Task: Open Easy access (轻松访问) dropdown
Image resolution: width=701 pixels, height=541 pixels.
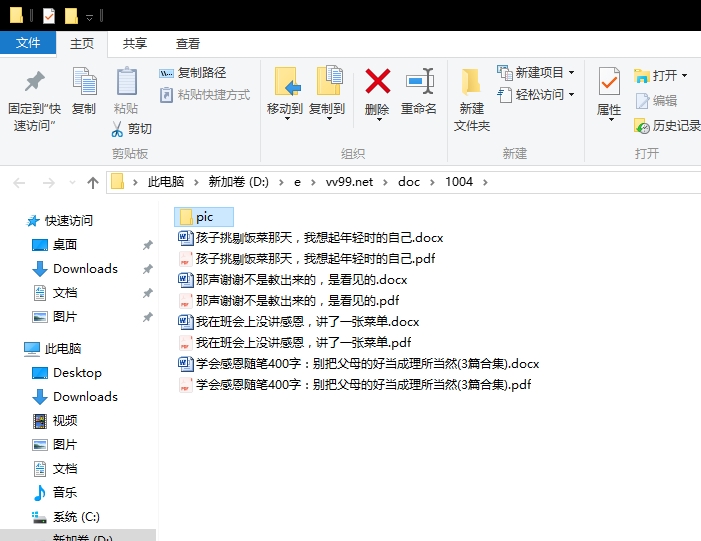Action: point(536,95)
